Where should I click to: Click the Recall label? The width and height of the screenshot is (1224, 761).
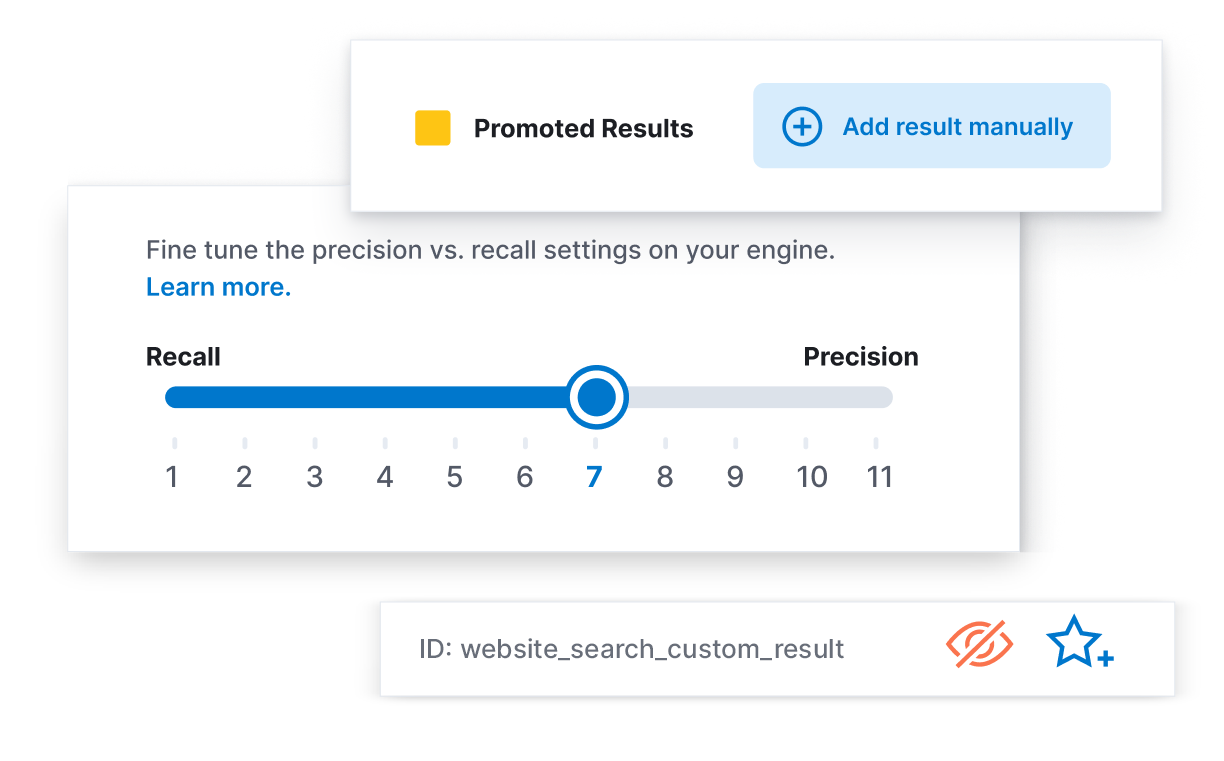point(183,357)
